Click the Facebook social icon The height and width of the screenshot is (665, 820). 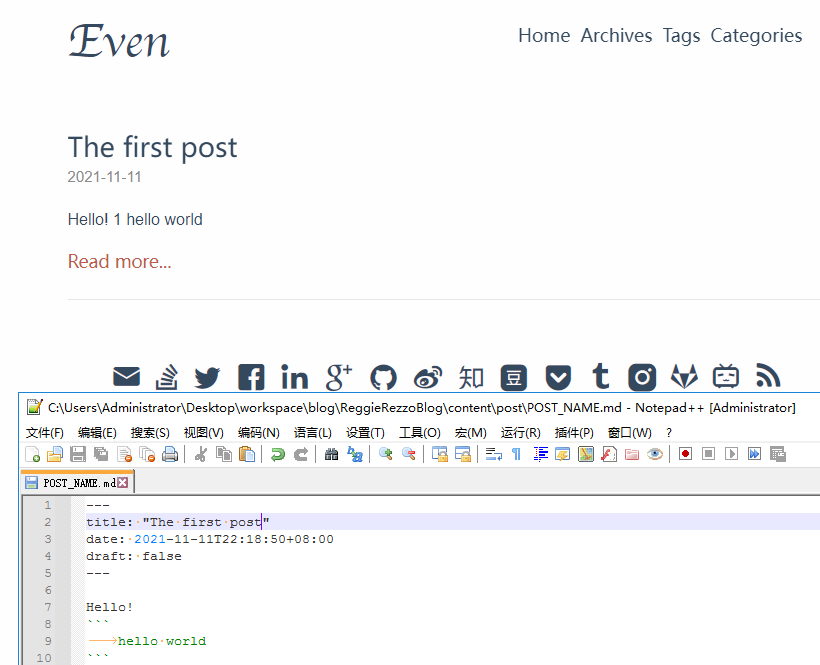251,377
